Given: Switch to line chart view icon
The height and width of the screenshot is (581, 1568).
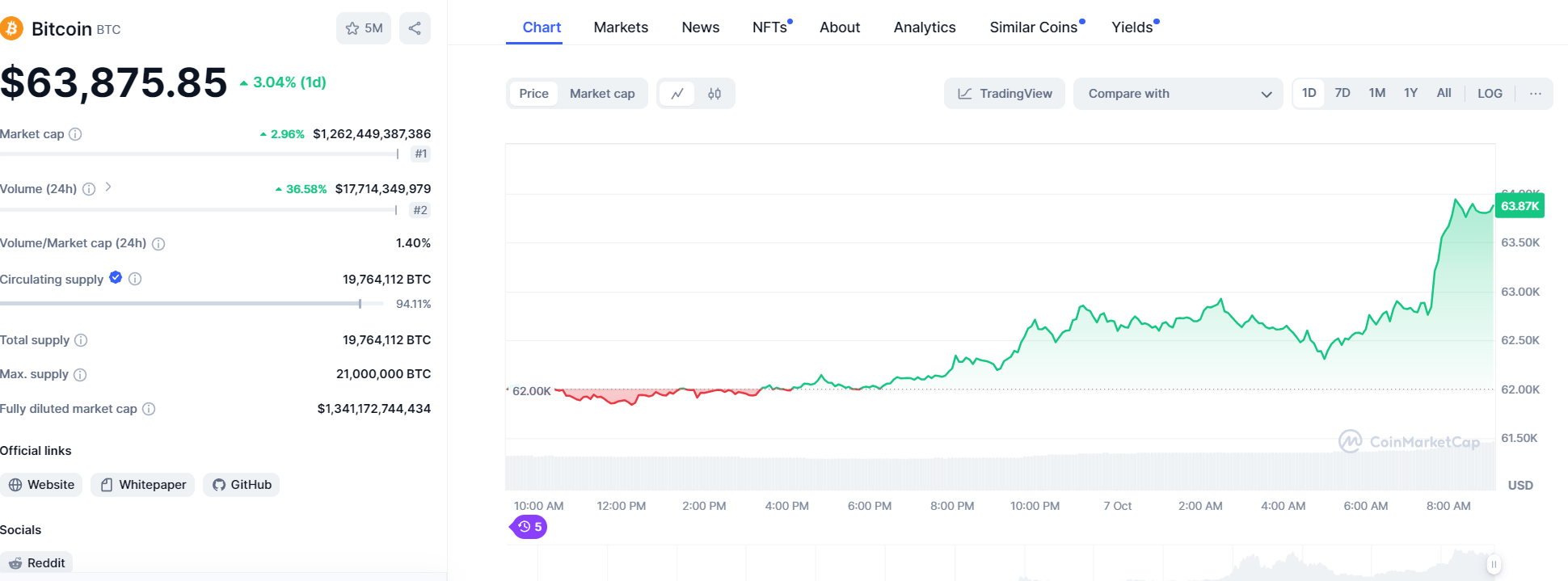Looking at the screenshot, I should click(x=677, y=94).
